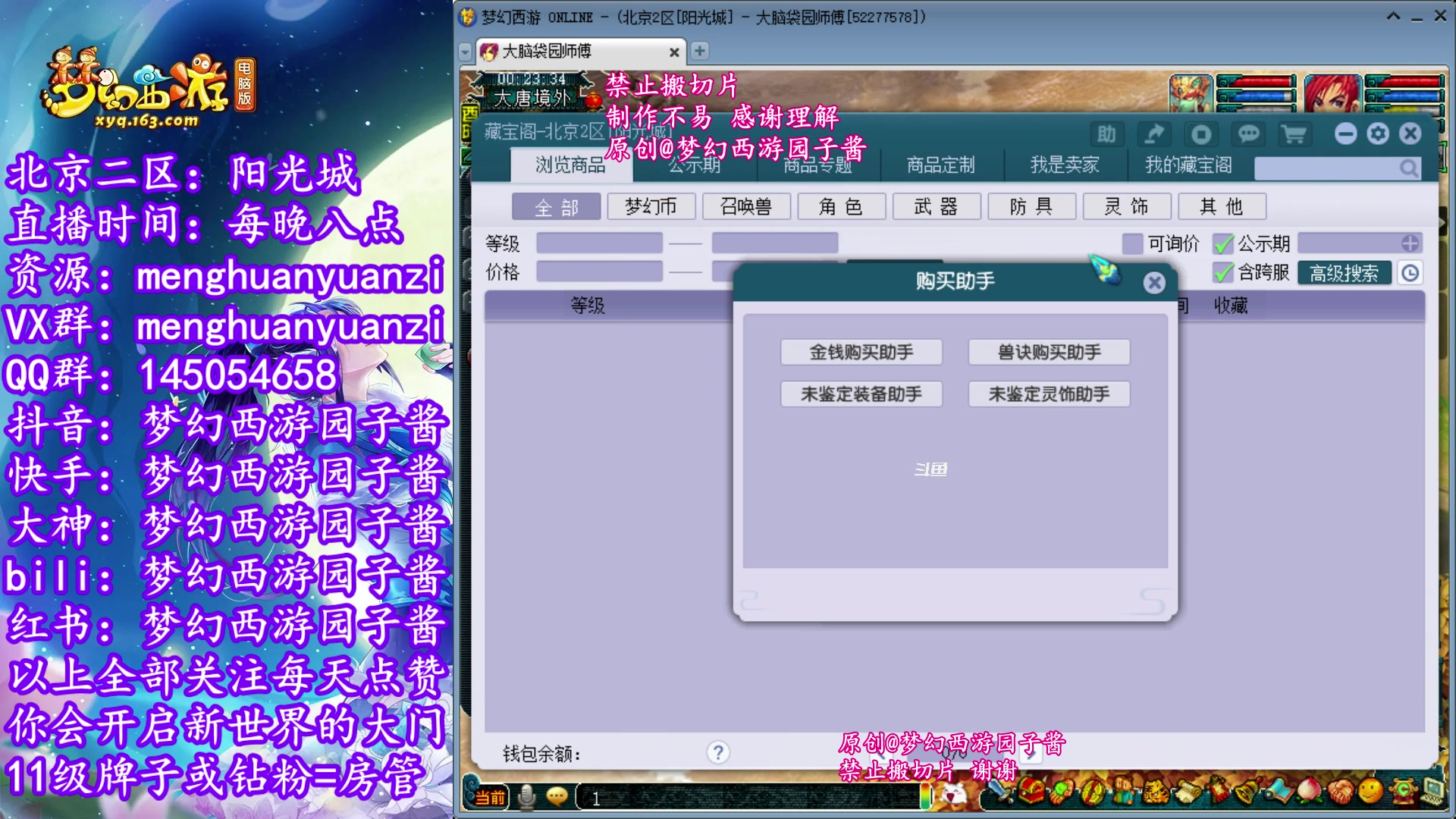
Task: Add a new client tab with plus button
Action: click(x=699, y=51)
